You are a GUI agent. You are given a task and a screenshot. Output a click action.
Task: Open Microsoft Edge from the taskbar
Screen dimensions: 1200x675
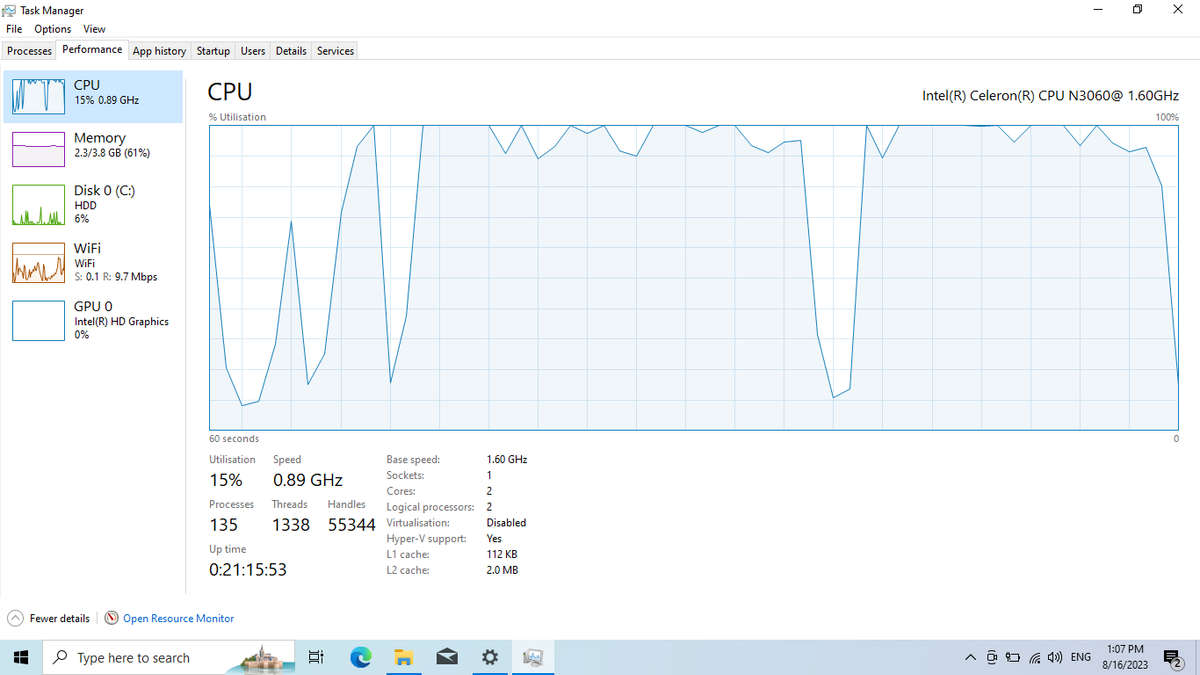coord(360,657)
